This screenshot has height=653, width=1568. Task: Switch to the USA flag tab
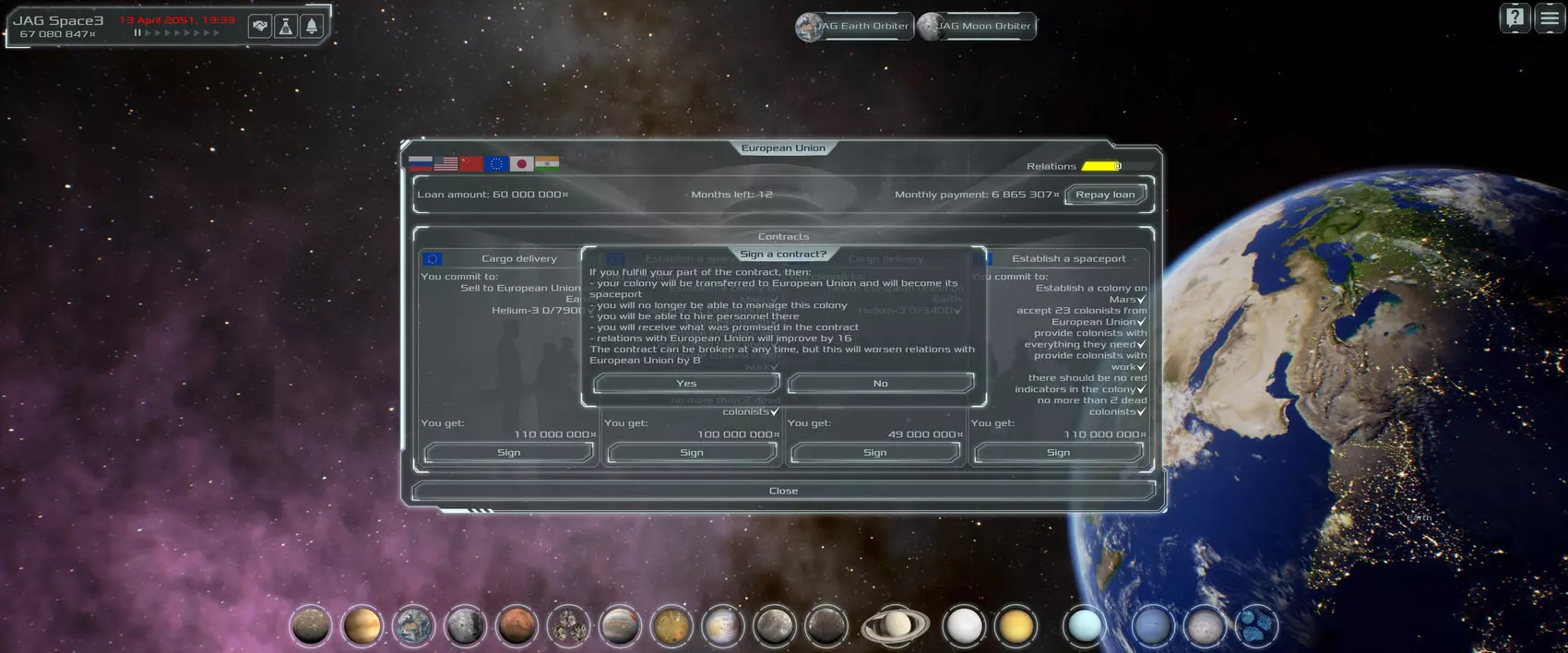(445, 163)
